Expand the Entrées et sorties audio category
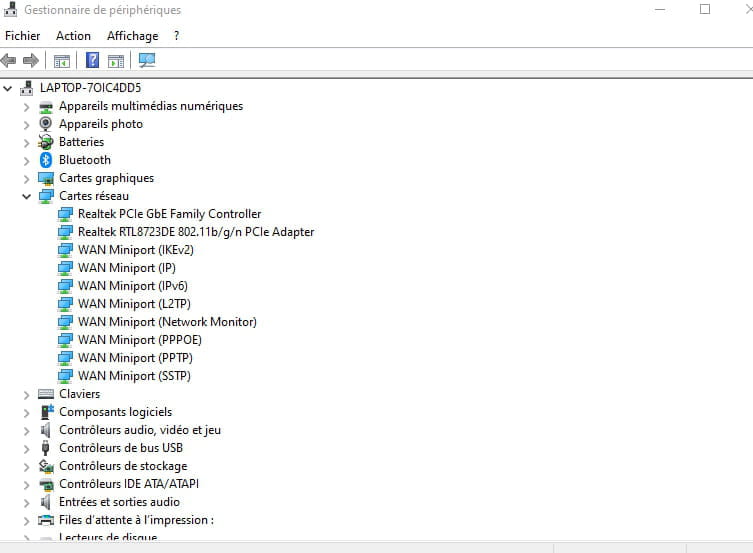753x553 pixels. click(x=27, y=503)
